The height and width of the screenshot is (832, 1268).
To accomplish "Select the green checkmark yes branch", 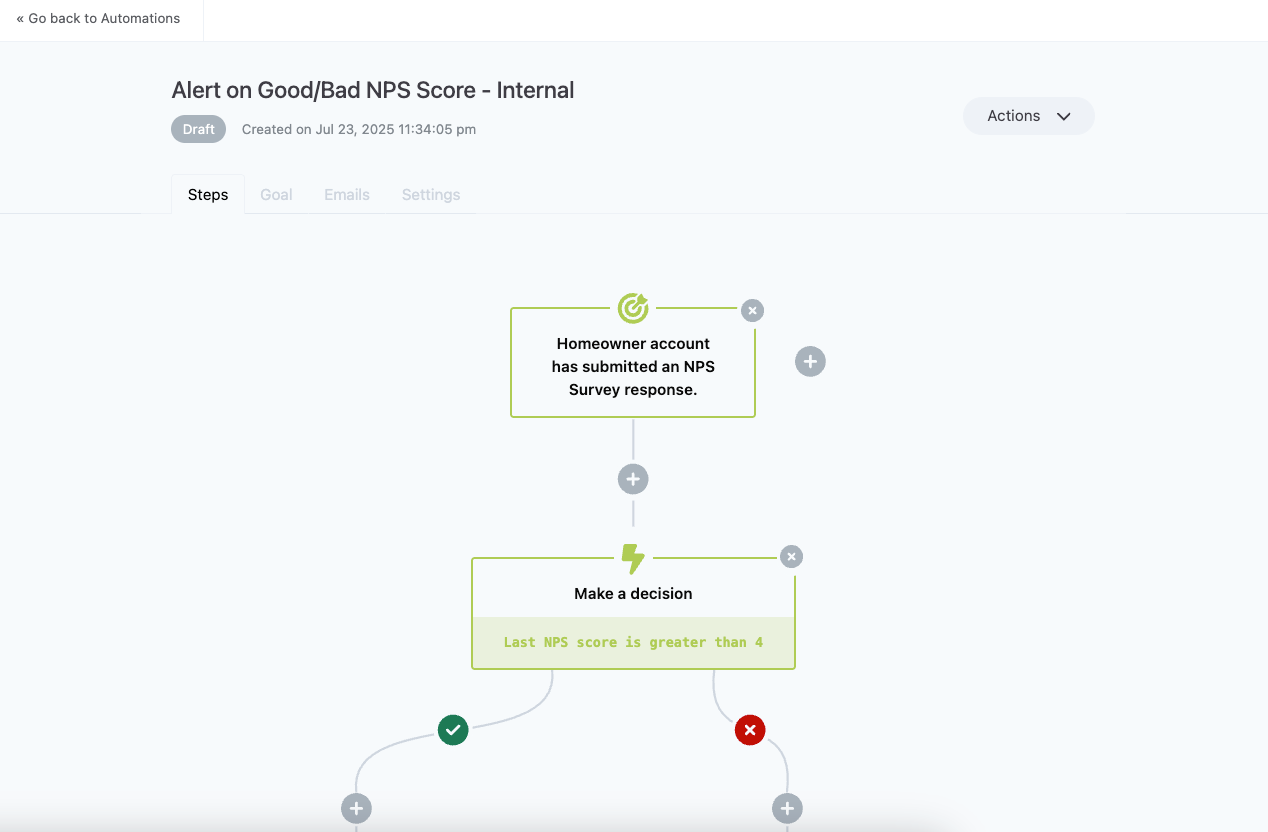I will coord(453,730).
